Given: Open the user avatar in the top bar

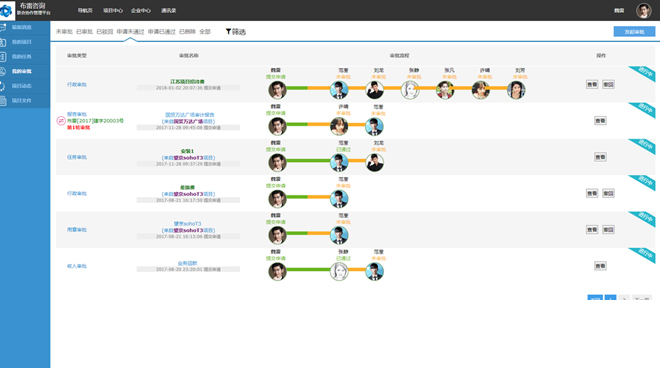Looking at the screenshot, I should click(643, 11).
